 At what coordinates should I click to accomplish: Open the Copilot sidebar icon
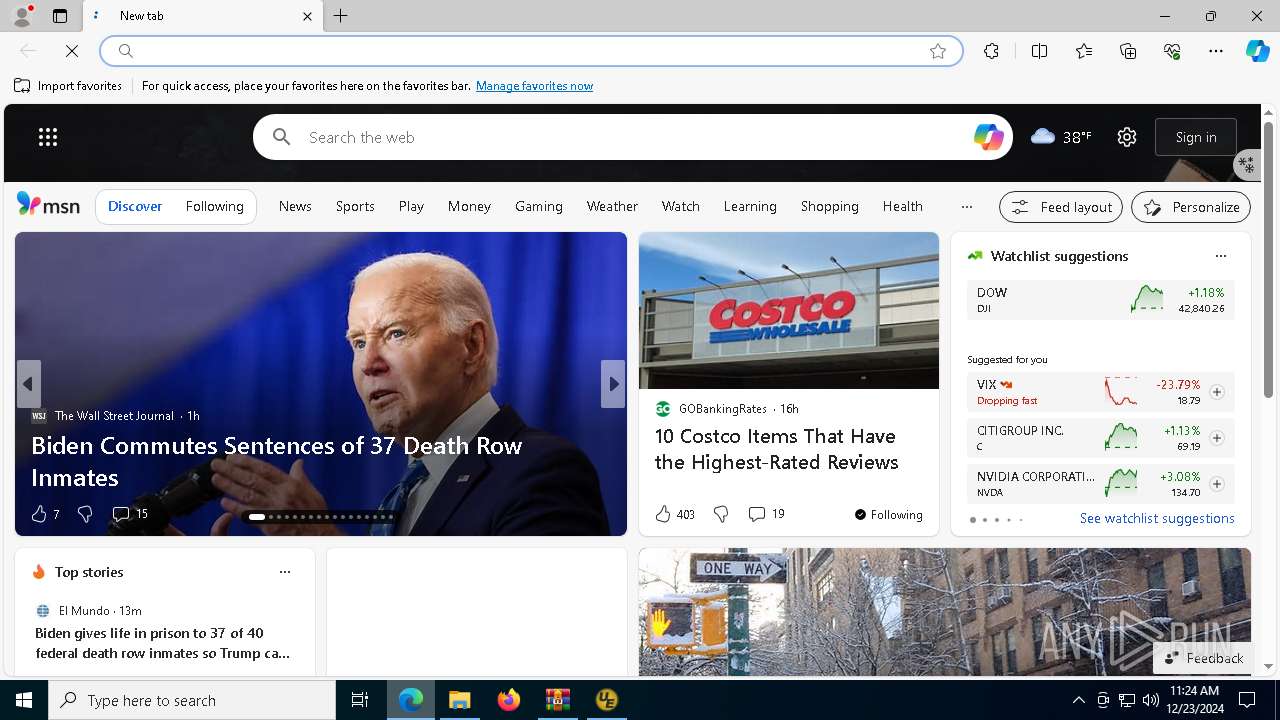click(x=1257, y=51)
